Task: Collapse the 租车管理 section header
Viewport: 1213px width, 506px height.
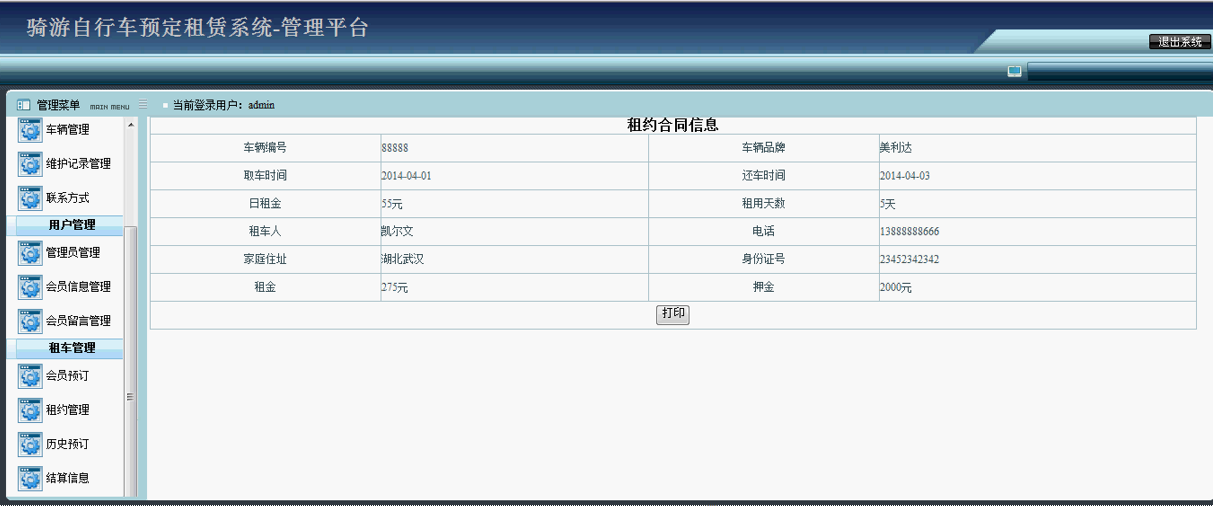Action: 71,348
